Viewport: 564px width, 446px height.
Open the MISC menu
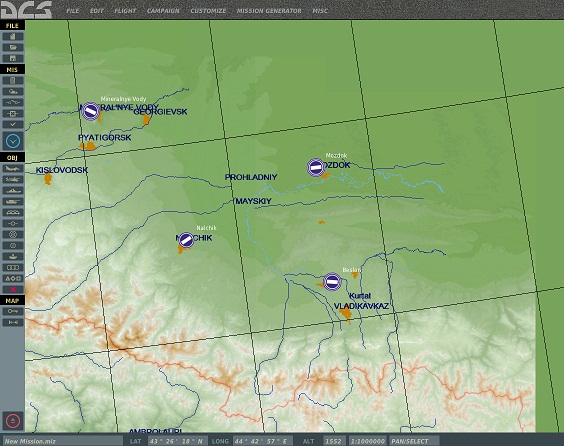(x=320, y=11)
